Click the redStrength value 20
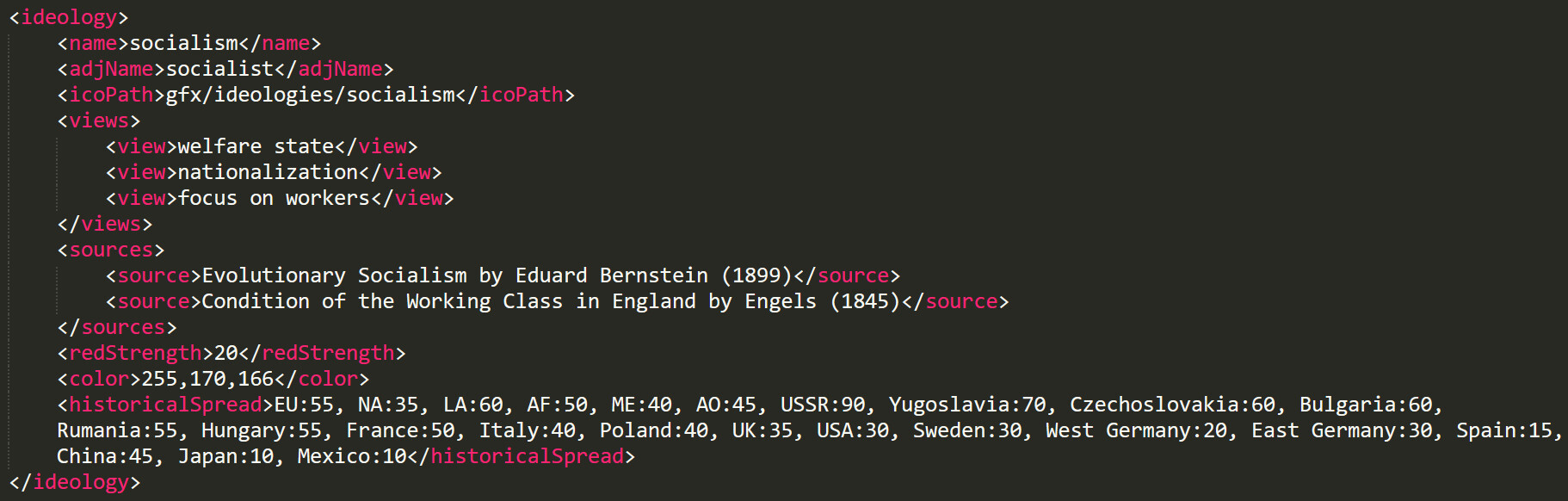The height and width of the screenshot is (501, 1568). (225, 353)
